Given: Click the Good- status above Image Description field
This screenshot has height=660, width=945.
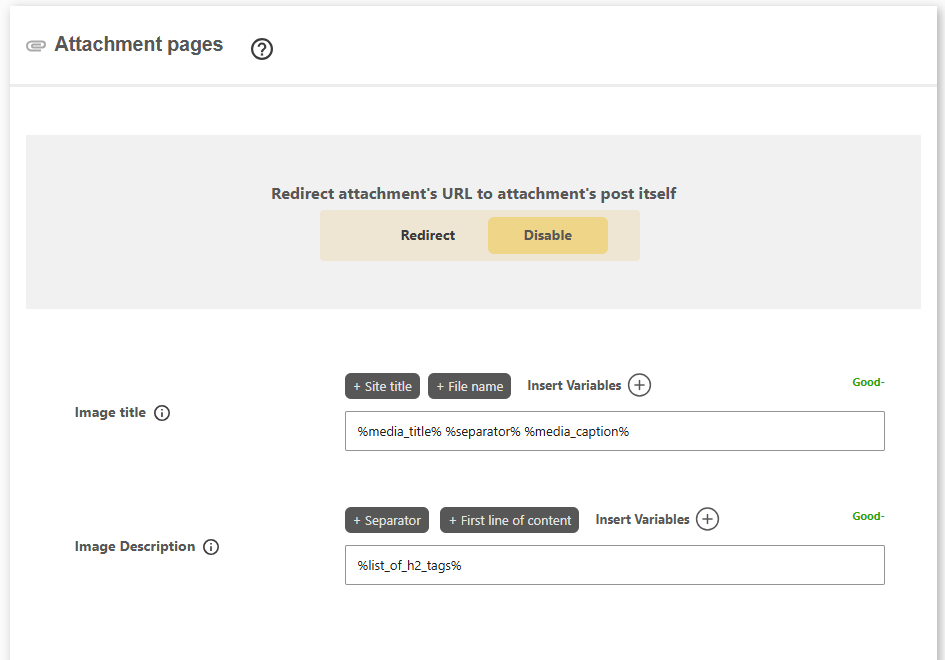Looking at the screenshot, I should (x=868, y=516).
